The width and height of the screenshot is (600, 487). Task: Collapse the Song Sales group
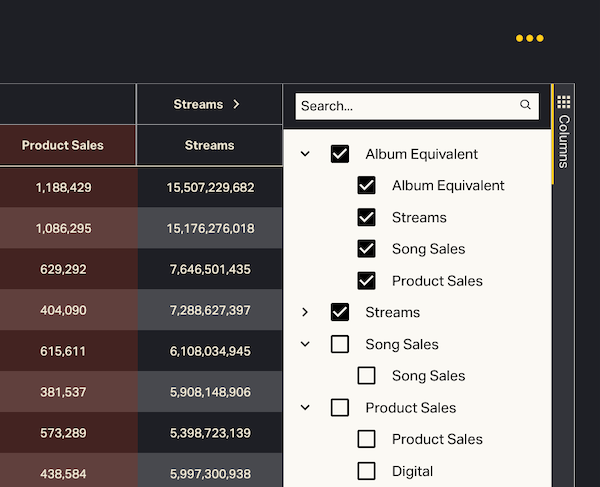click(306, 344)
